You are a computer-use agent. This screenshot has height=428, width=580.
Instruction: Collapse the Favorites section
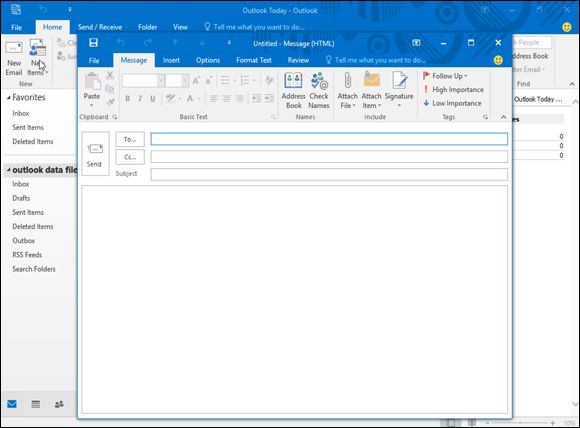[9, 98]
